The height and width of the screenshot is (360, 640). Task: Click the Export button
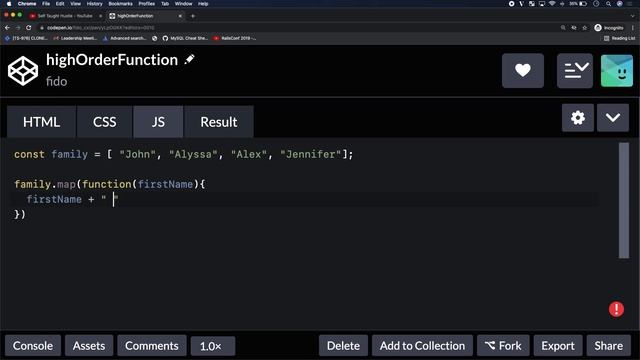(558, 346)
